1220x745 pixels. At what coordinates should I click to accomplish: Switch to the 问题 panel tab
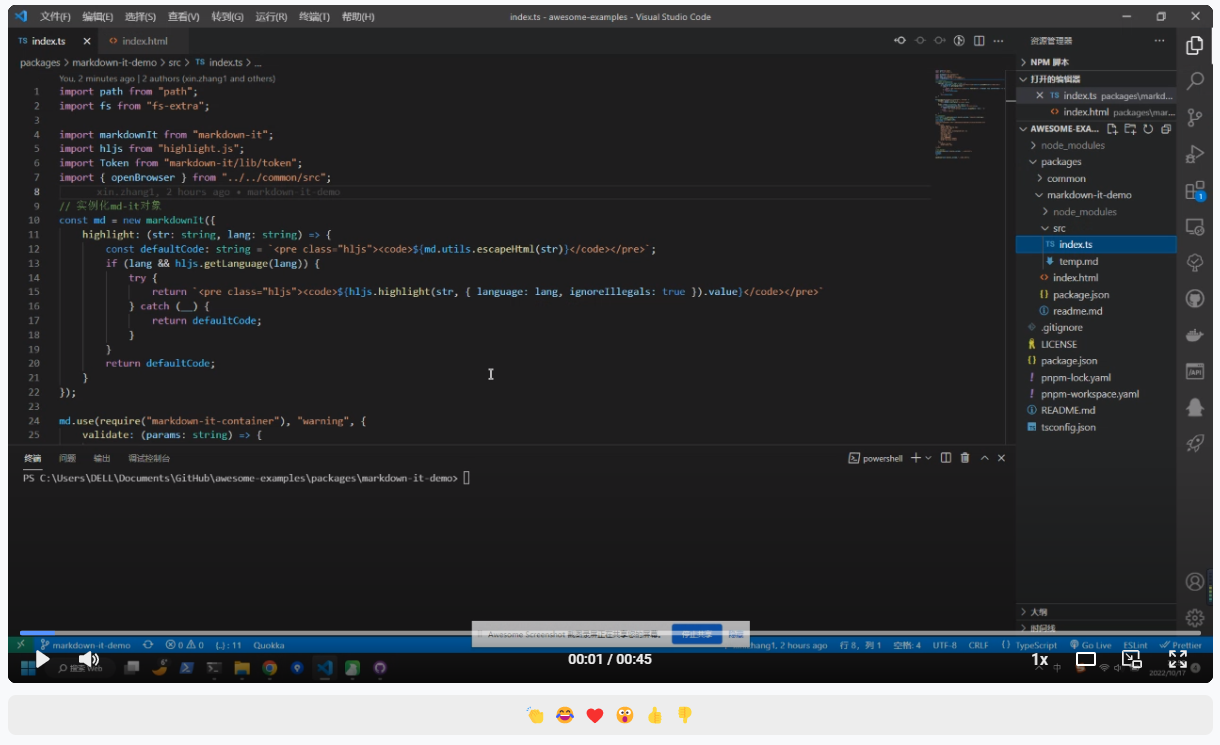[67, 458]
